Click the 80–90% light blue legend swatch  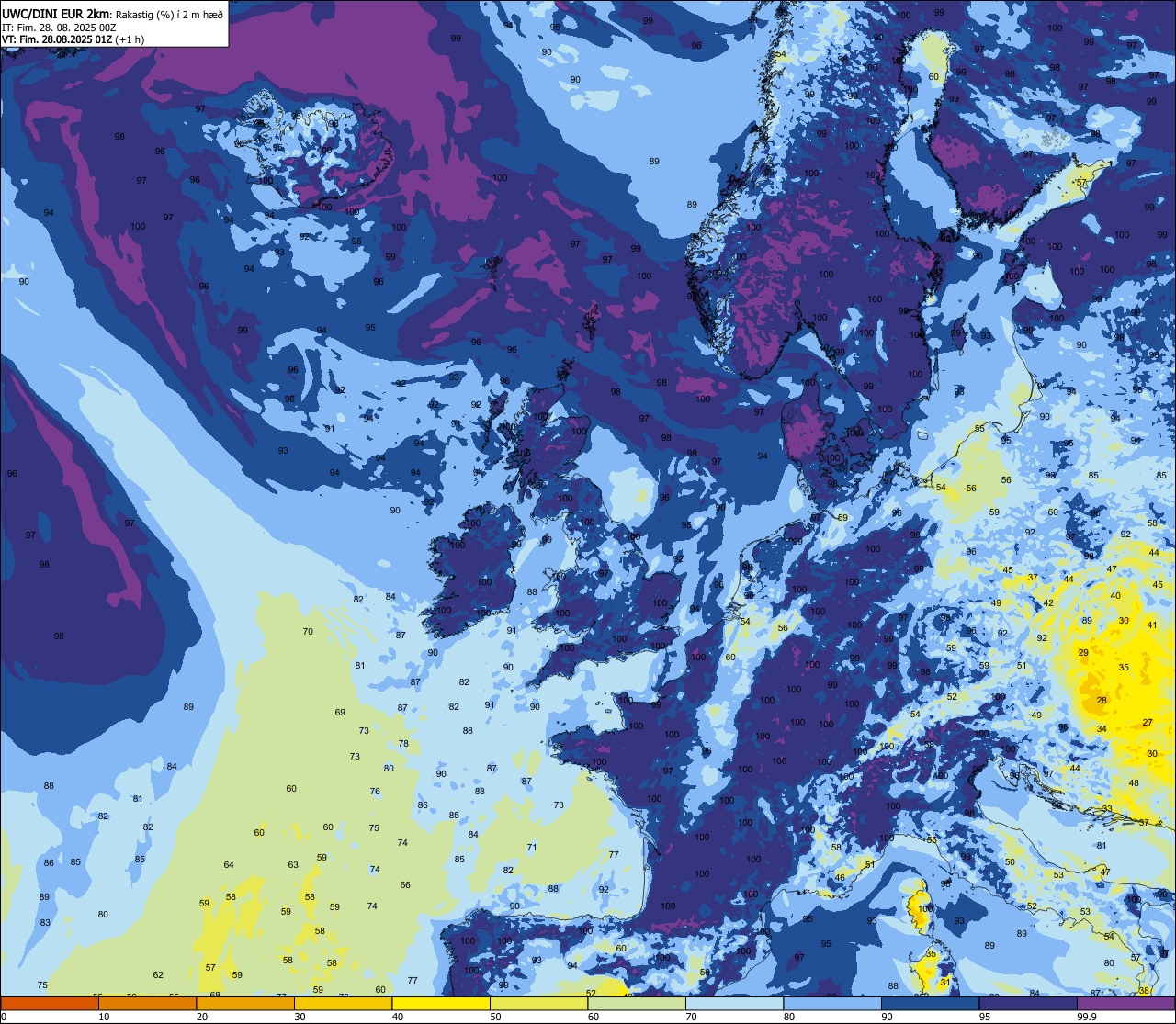coord(832,1004)
